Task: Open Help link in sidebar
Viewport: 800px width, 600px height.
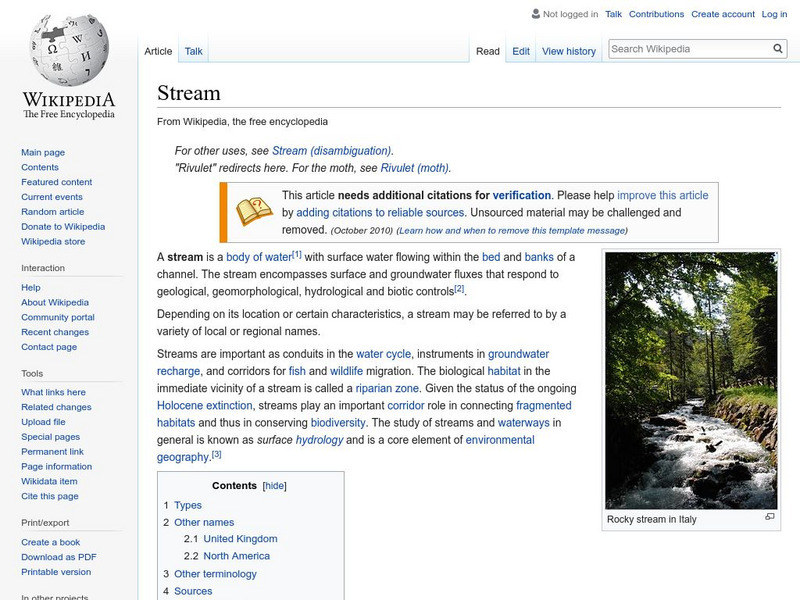Action: [31, 287]
